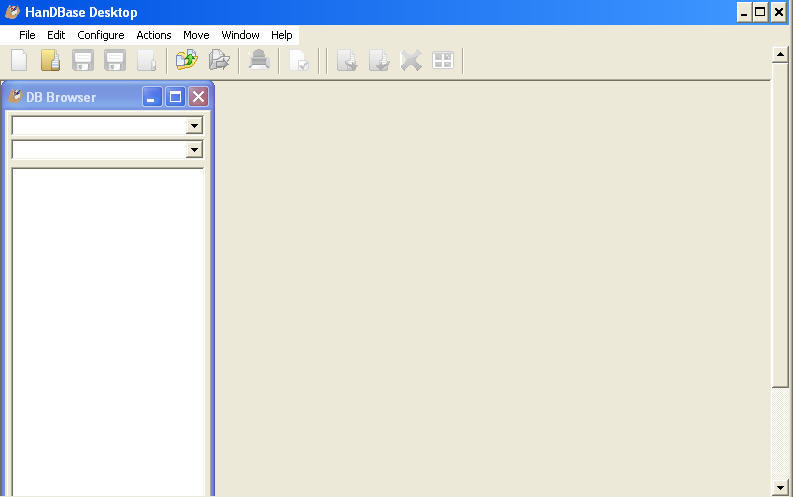
Task: Click the grid view toolbar icon
Action: [x=442, y=60]
